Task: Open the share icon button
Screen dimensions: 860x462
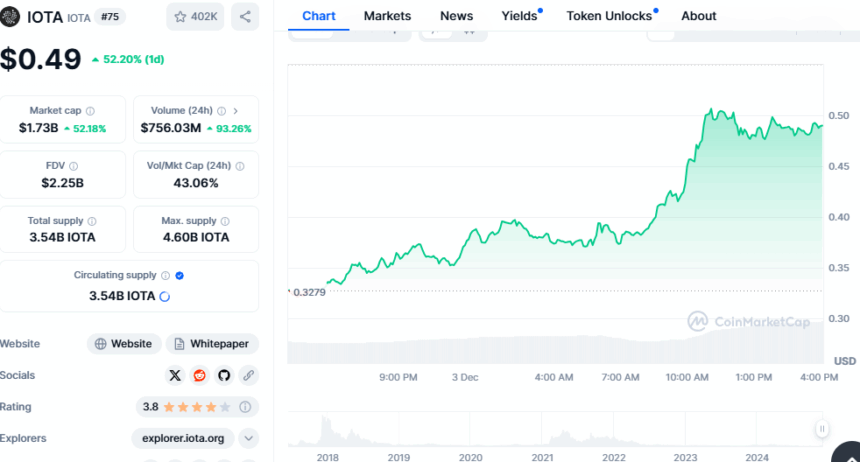Action: (245, 16)
